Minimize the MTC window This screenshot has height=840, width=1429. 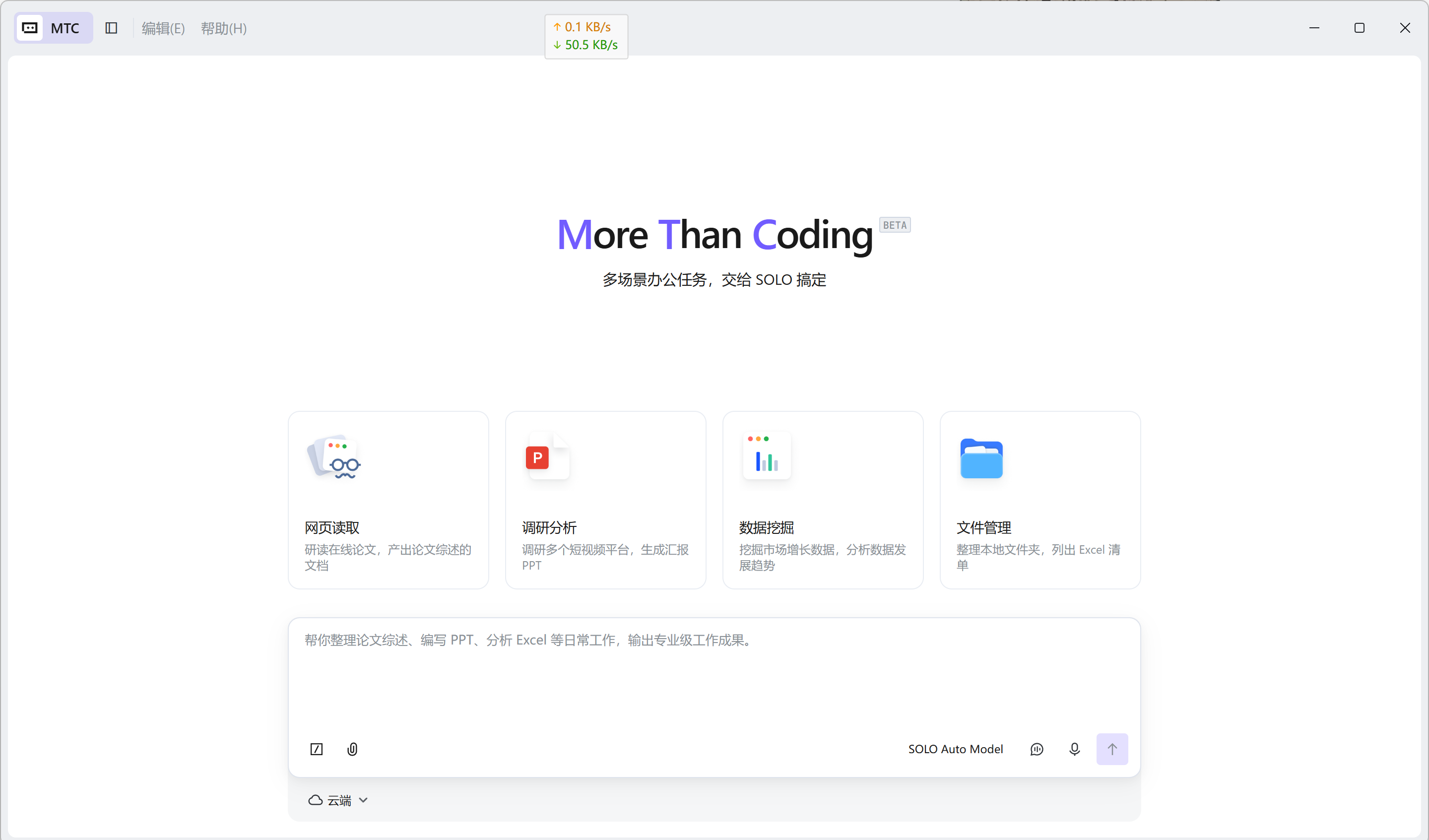[1314, 28]
